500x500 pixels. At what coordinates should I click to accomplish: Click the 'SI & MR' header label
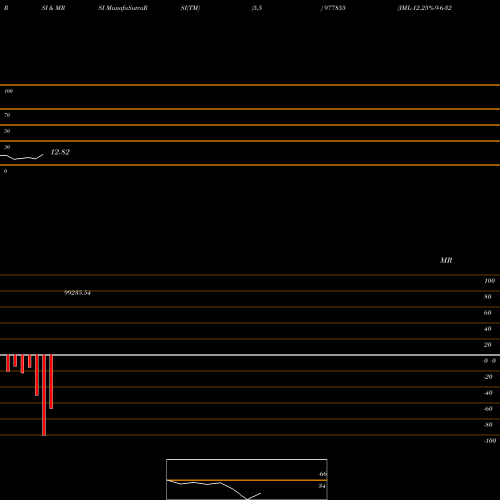click(x=53, y=8)
